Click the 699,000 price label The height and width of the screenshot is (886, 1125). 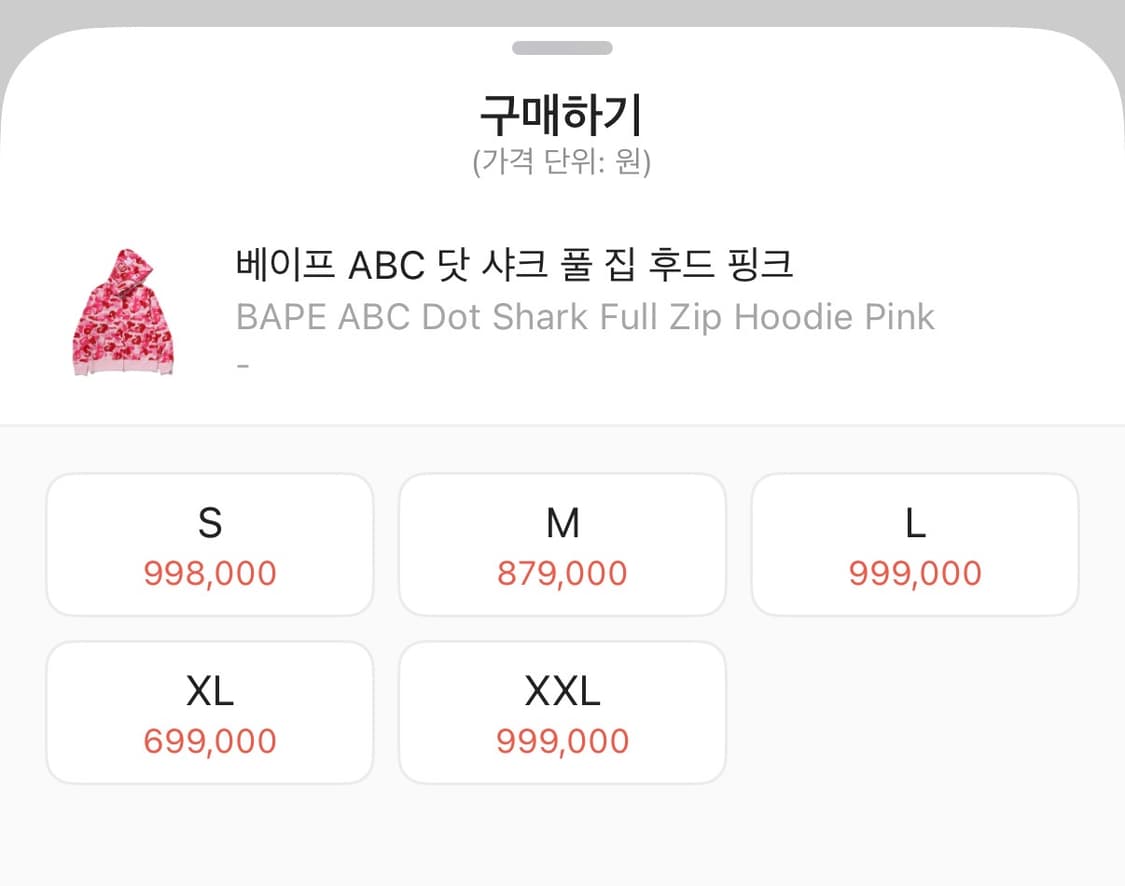click(209, 741)
